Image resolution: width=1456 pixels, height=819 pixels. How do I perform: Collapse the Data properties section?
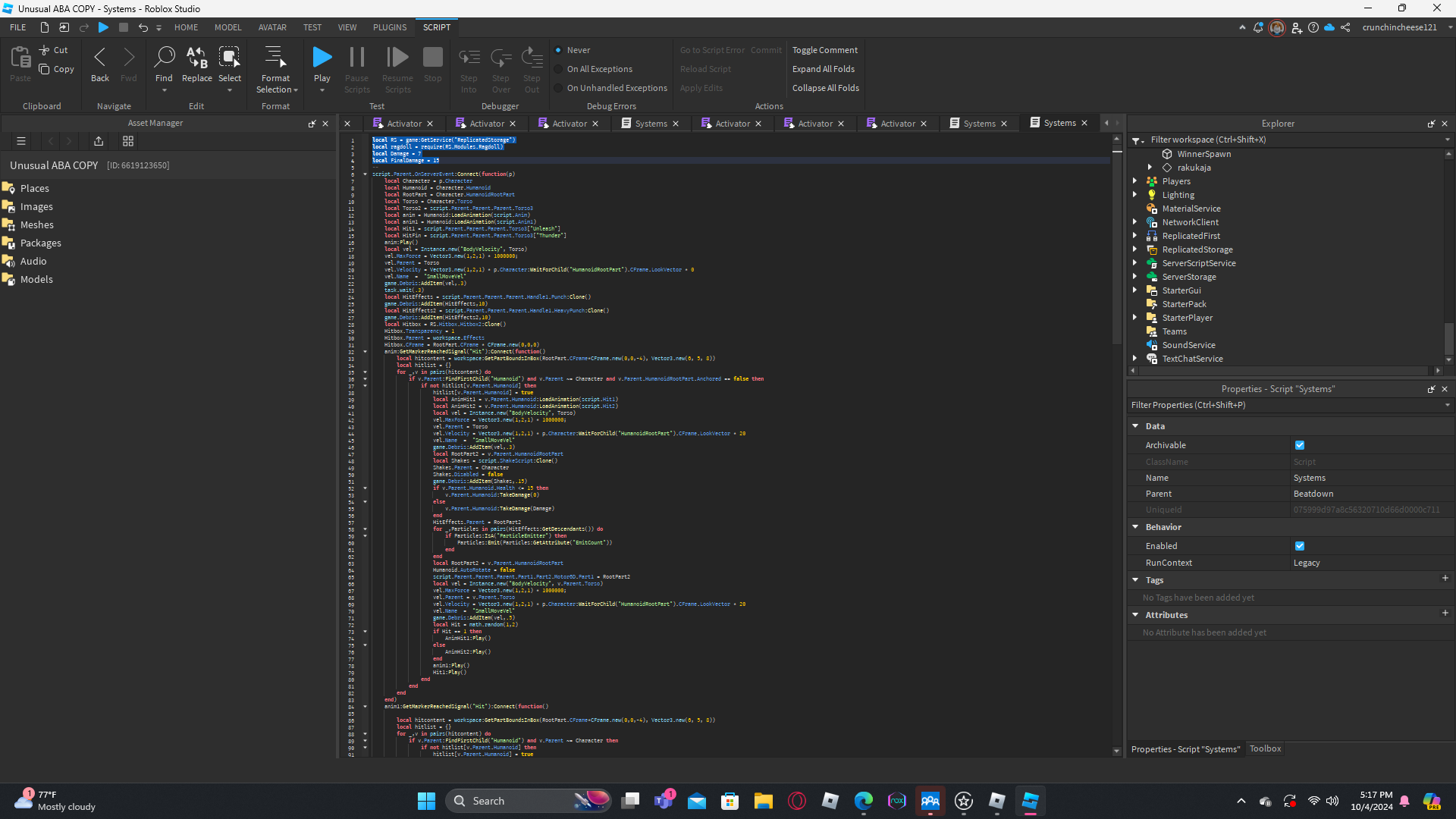pos(1135,426)
